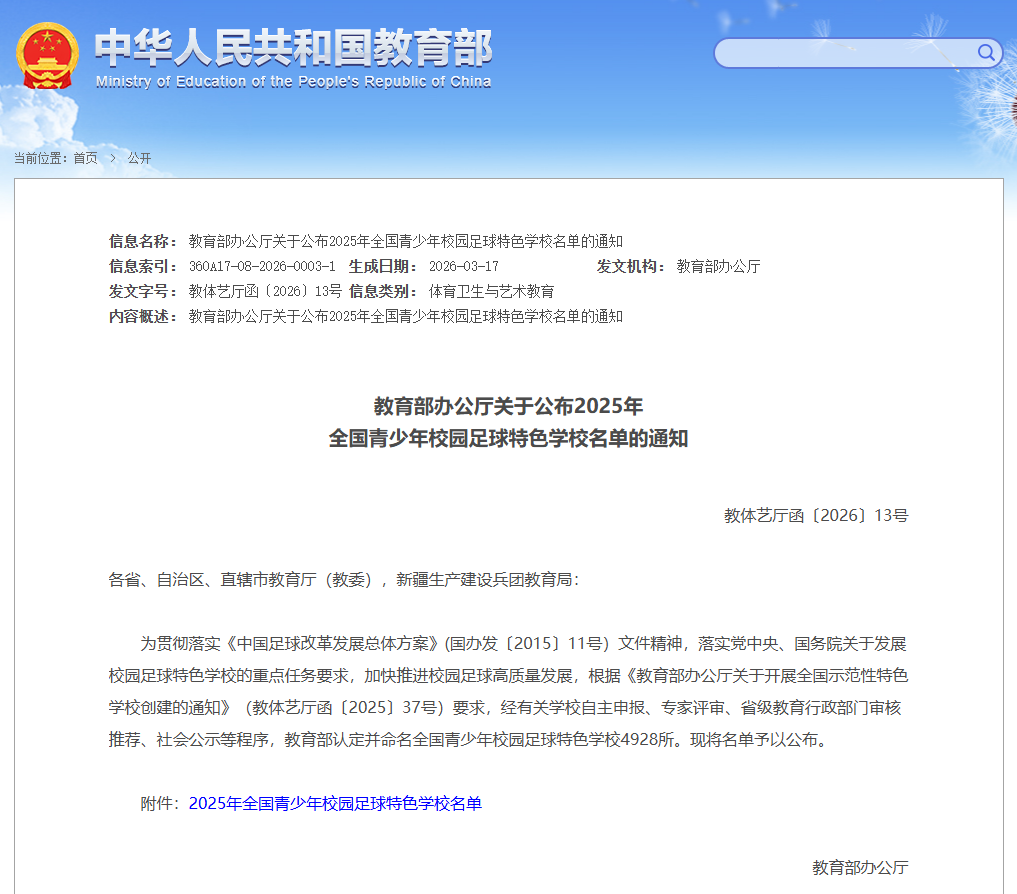The image size is (1017, 894).
Task: Click the magnifier search icon
Action: [x=986, y=53]
